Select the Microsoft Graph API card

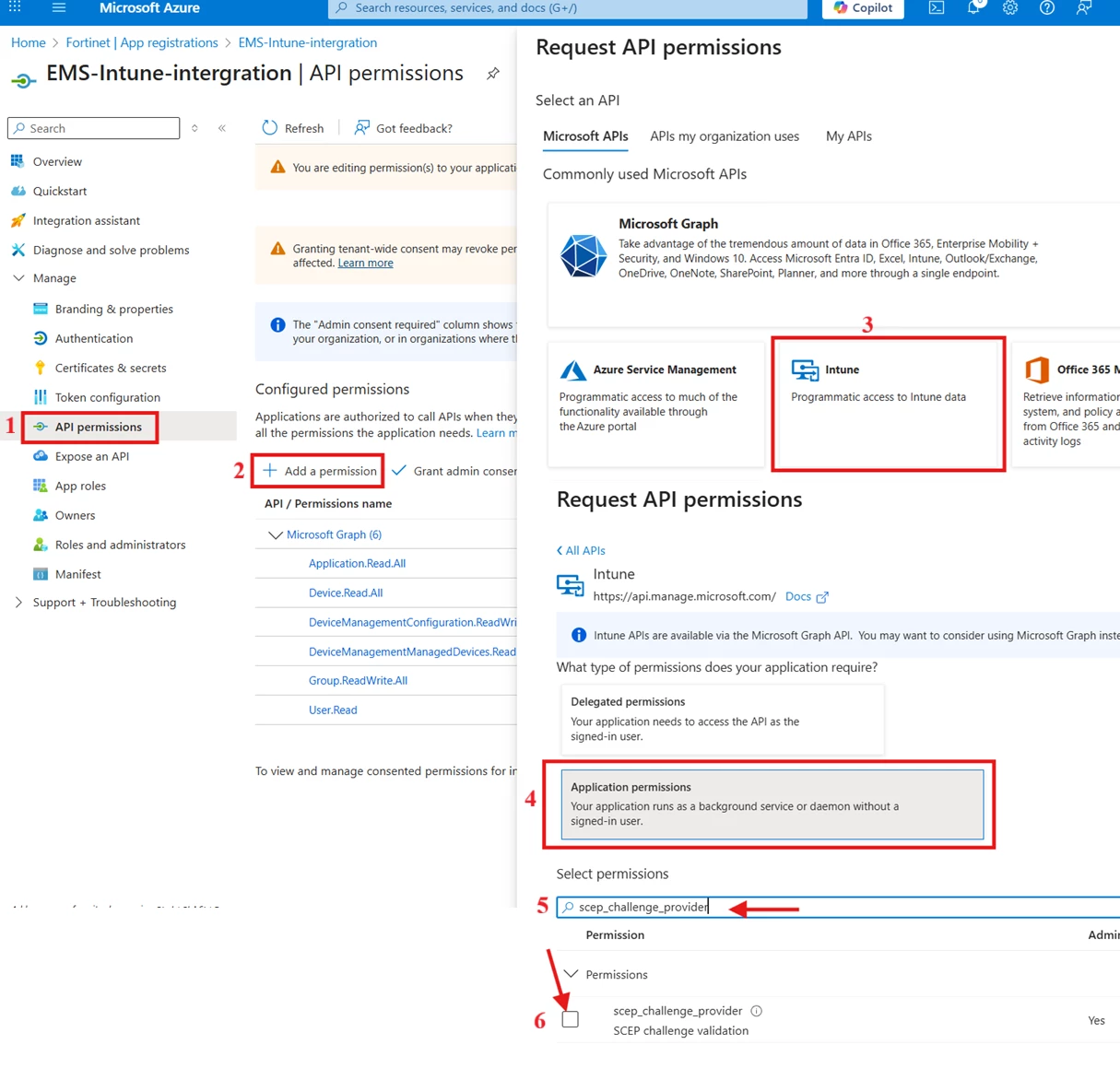[834, 265]
